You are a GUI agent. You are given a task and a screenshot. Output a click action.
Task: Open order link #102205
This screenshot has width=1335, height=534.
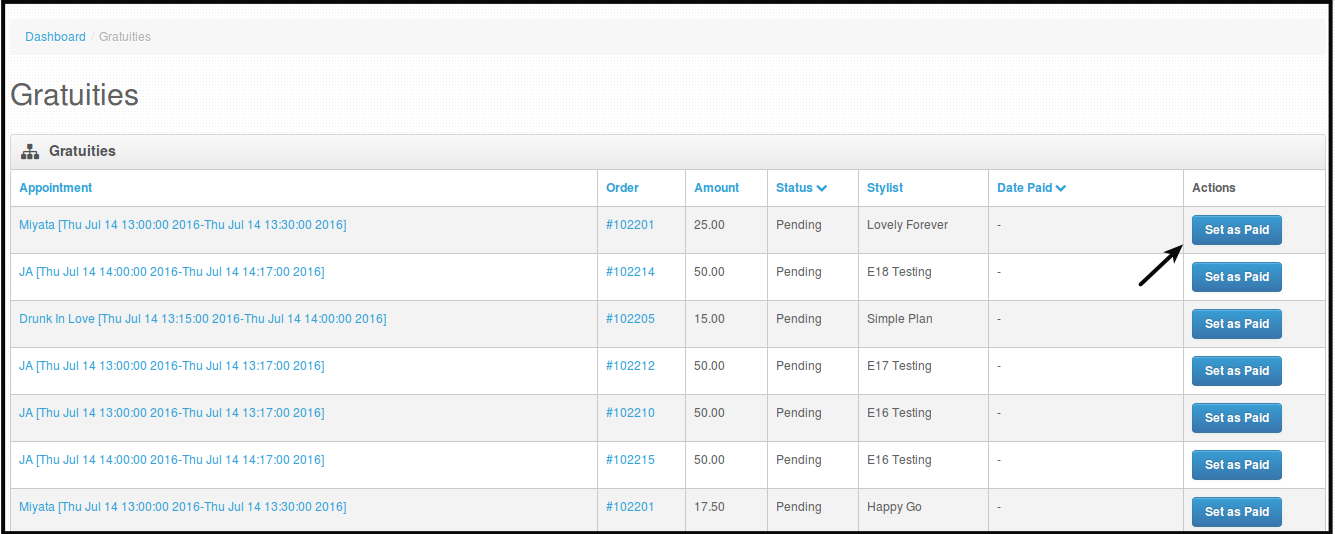pyautogui.click(x=630, y=319)
